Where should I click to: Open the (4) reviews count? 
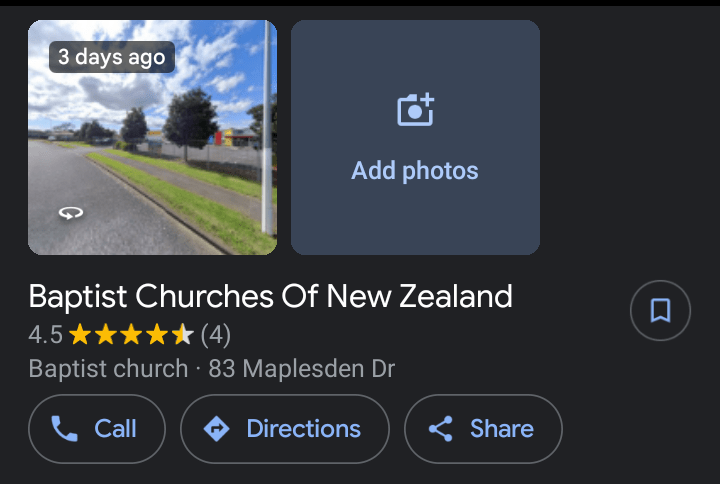216,334
